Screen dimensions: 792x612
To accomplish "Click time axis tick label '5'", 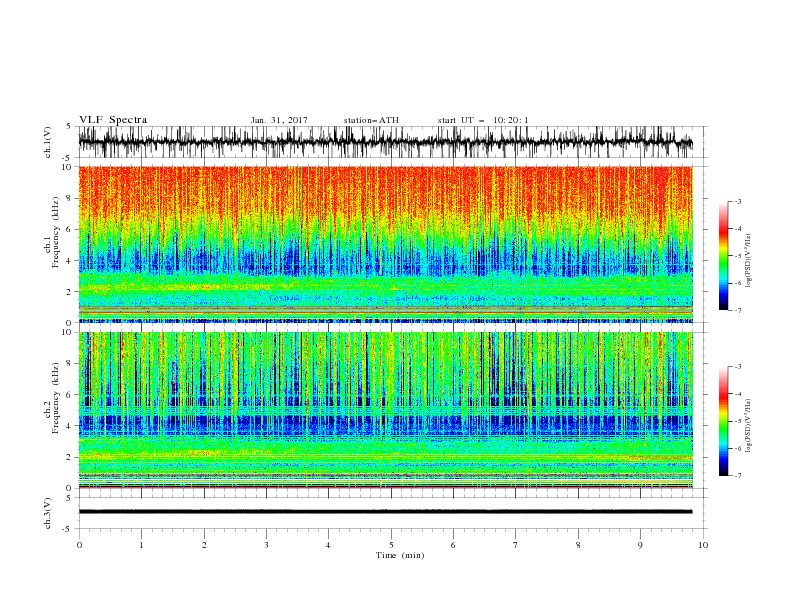I will point(391,545).
